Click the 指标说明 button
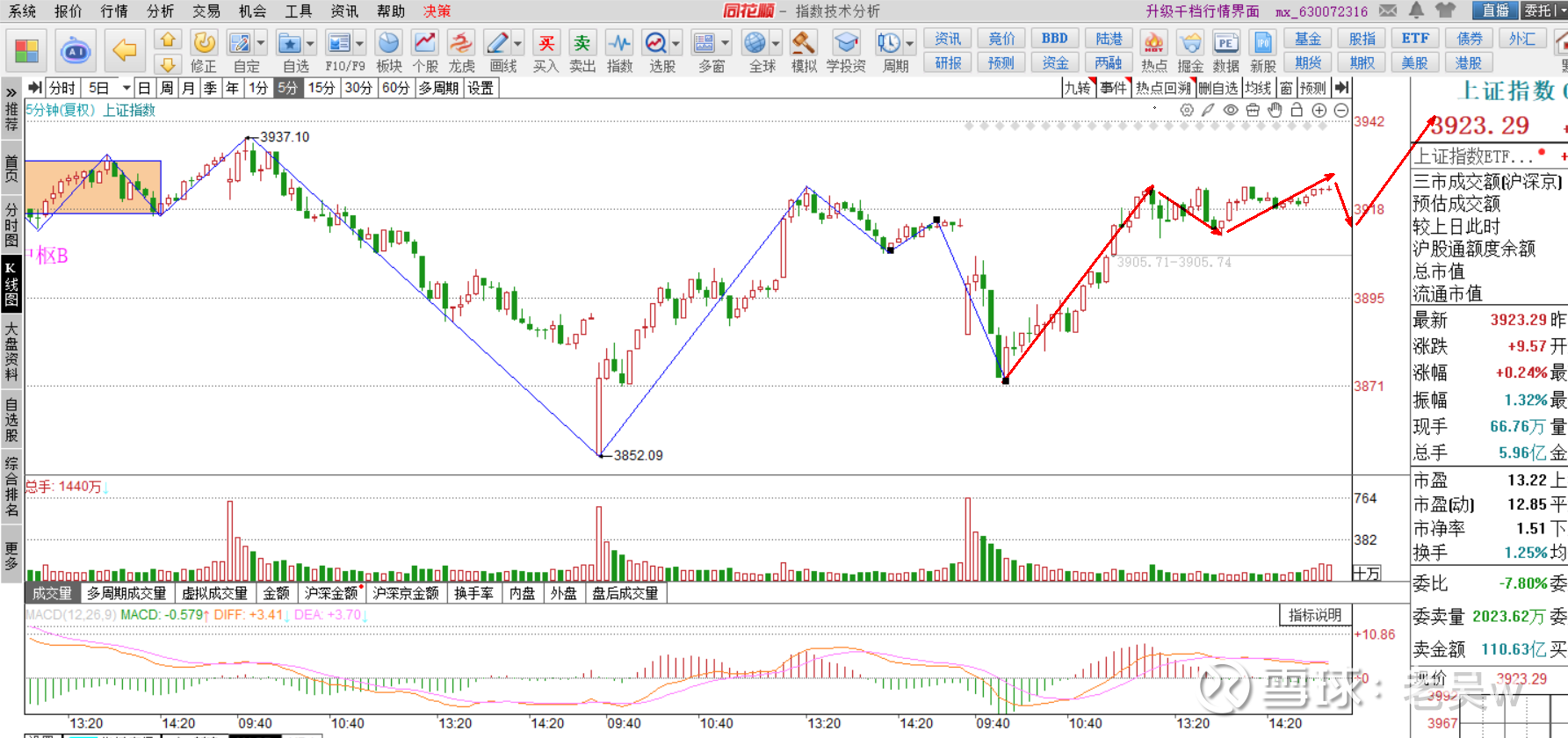 [1314, 615]
